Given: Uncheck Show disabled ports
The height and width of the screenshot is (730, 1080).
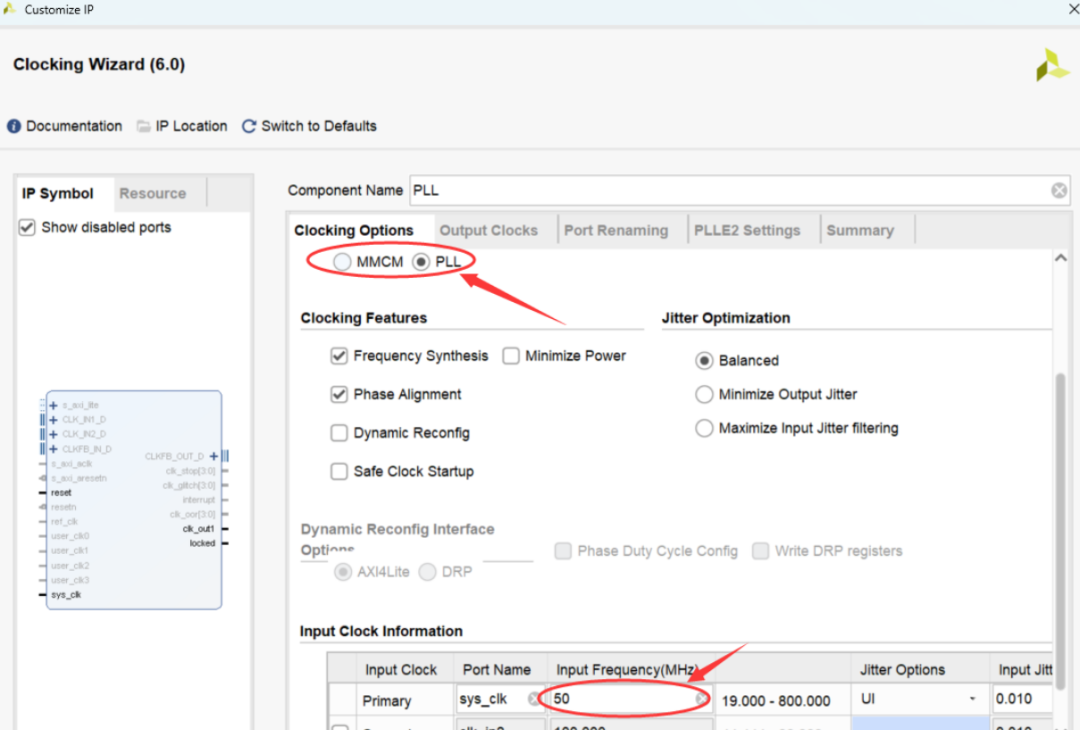Looking at the screenshot, I should pyautogui.click(x=27, y=228).
